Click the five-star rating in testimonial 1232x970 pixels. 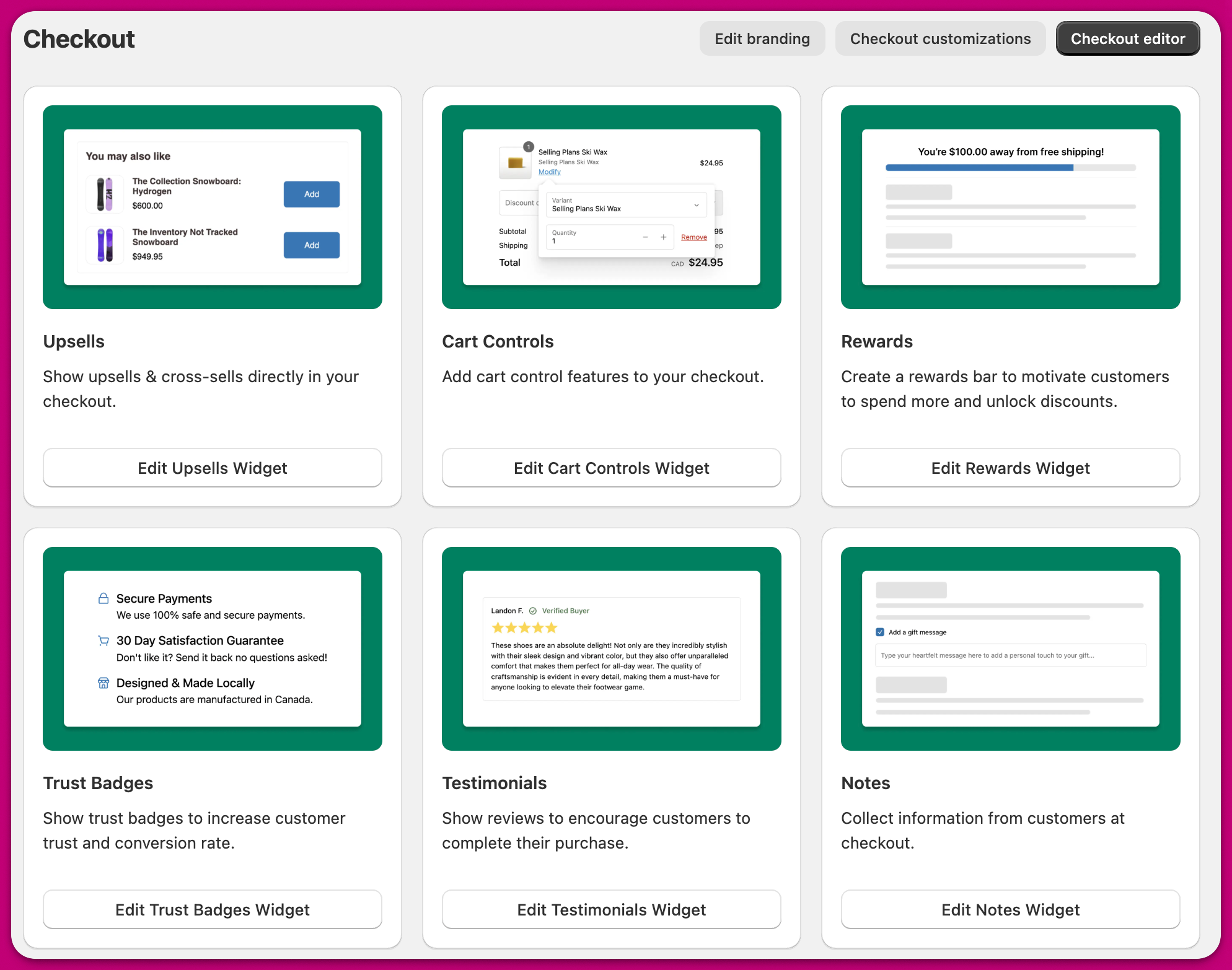click(524, 628)
